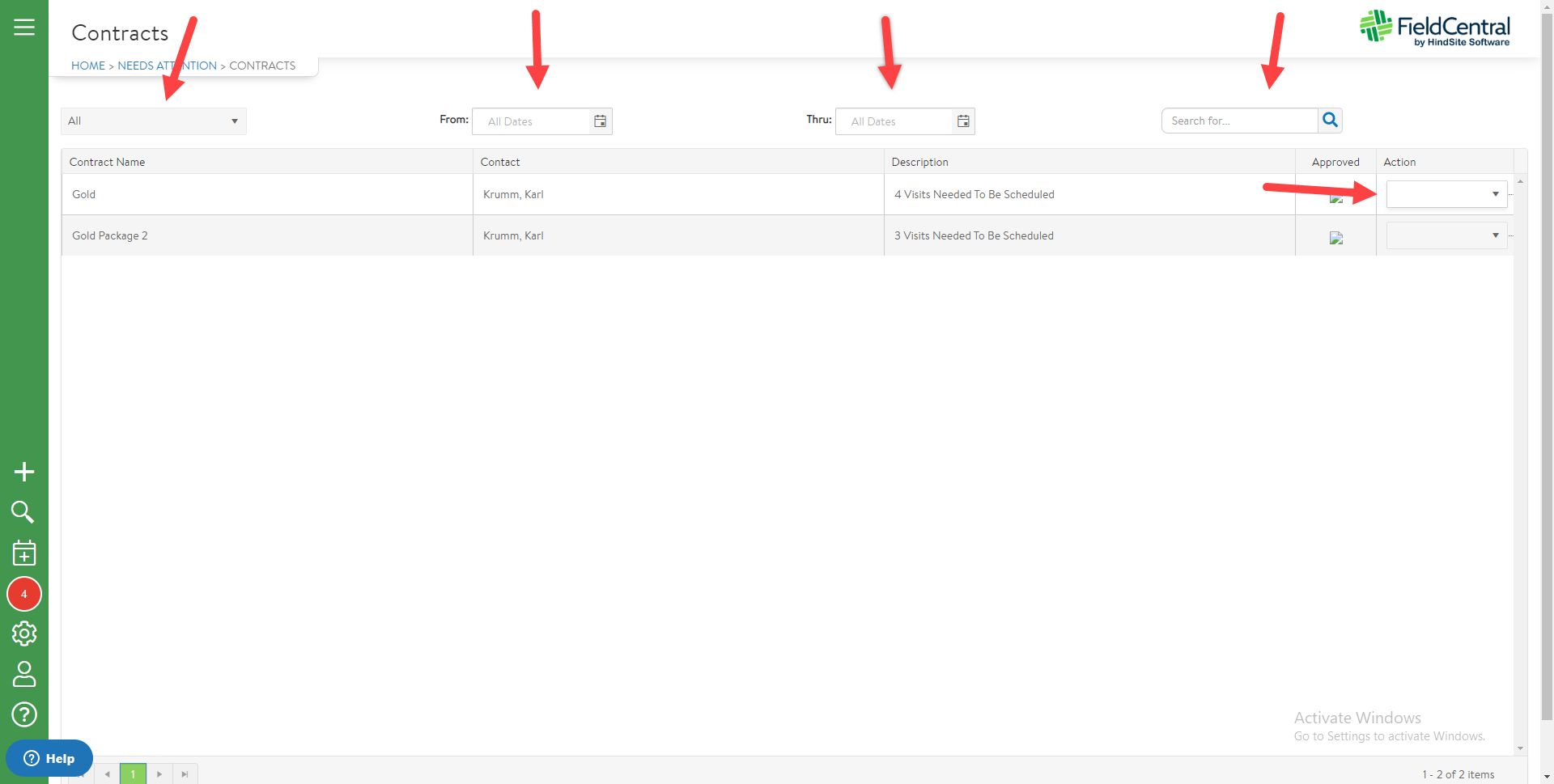This screenshot has width=1554, height=784.
Task: Open the sidebar search magnifier icon
Action: [x=23, y=512]
